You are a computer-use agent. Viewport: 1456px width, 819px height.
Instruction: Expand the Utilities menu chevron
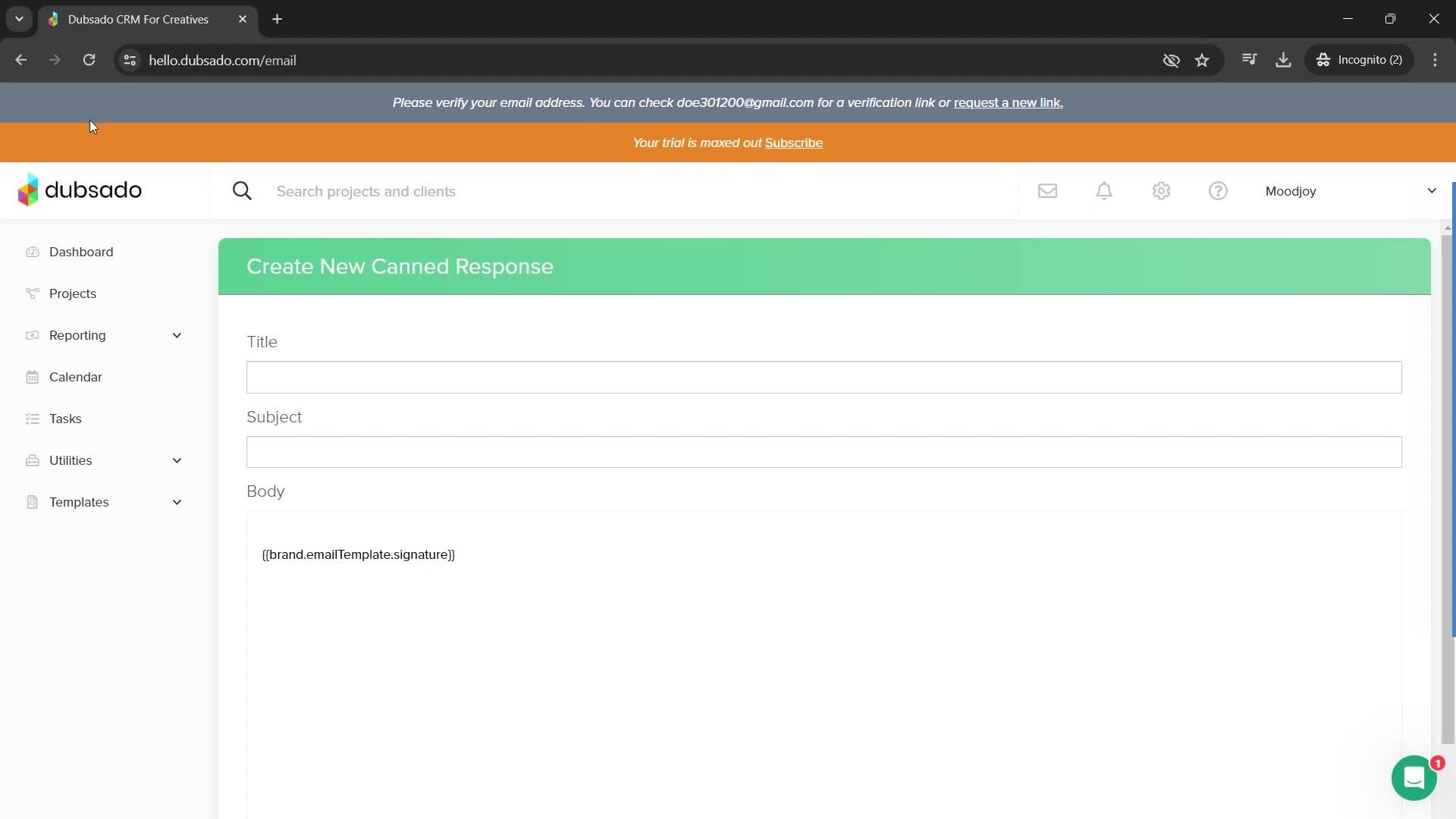coord(177,460)
